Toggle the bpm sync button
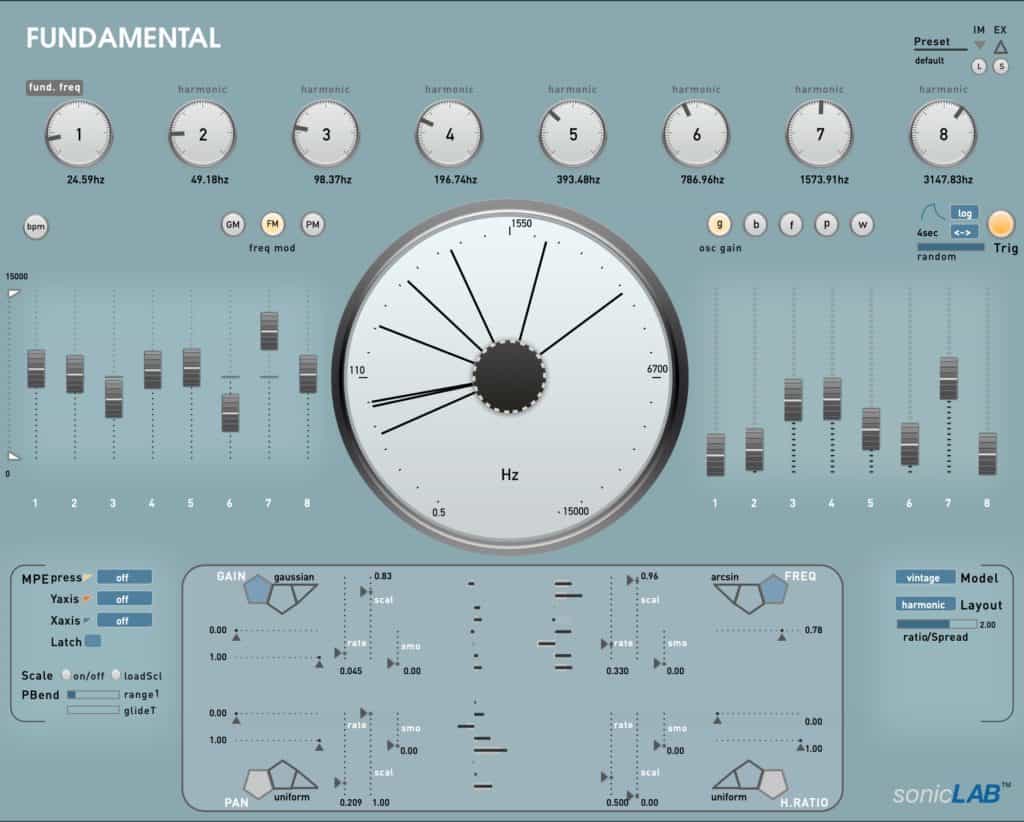This screenshot has height=822, width=1024. [x=36, y=227]
